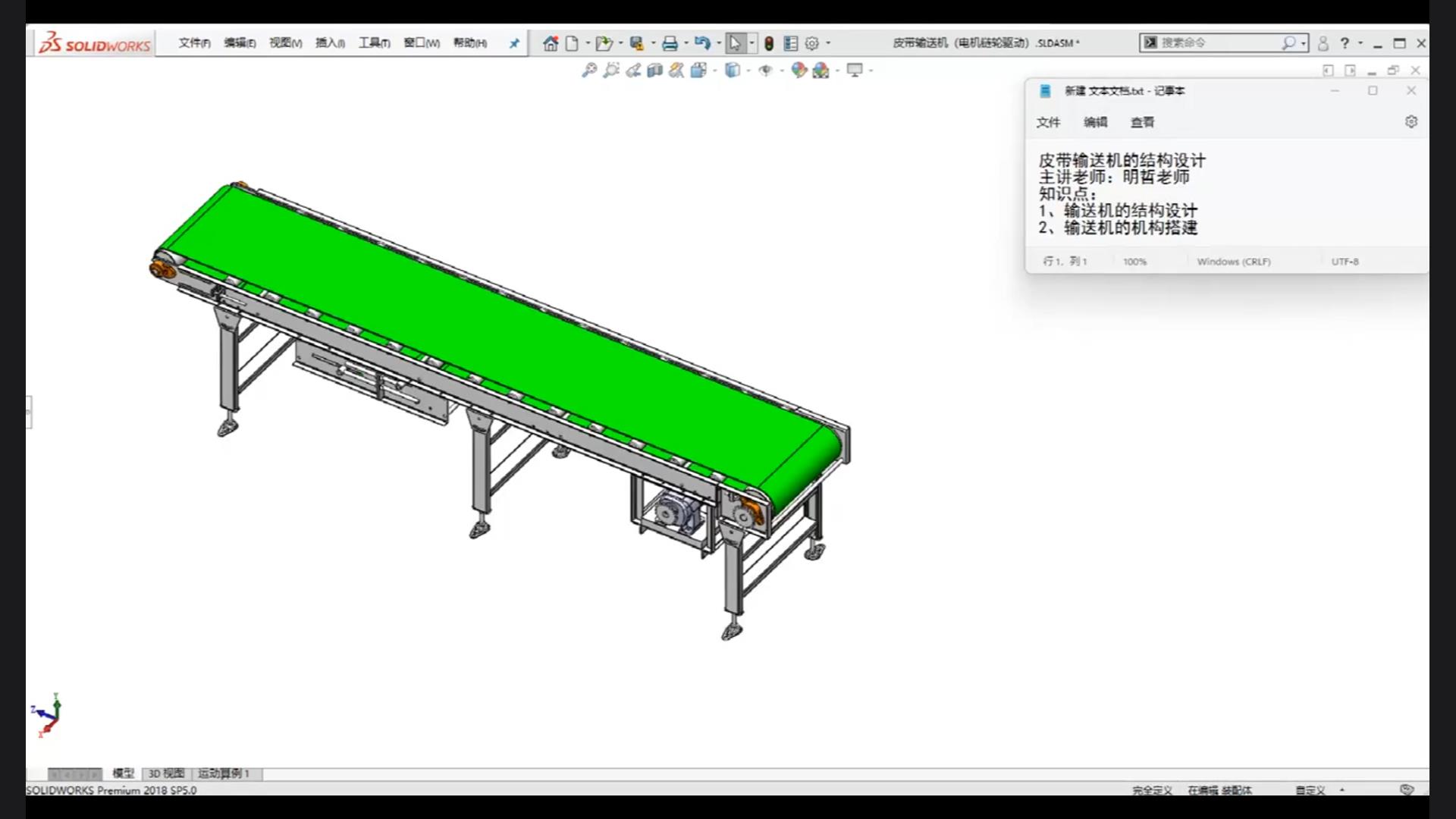
Task: Expand the Options gear dropdown arrow
Action: [x=828, y=43]
